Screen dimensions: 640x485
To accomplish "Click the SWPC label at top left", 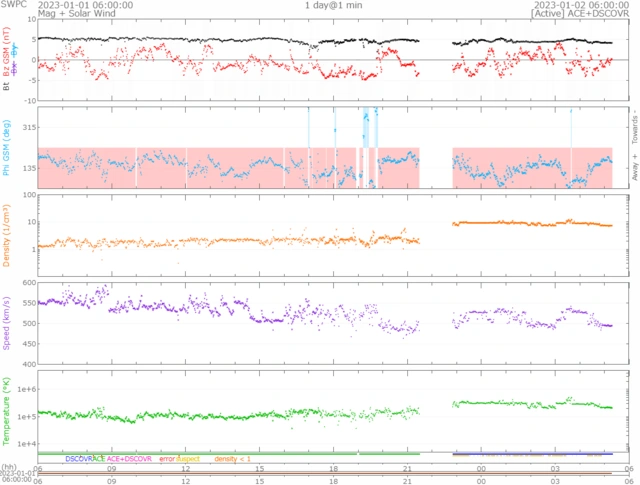I will click(x=17, y=5).
